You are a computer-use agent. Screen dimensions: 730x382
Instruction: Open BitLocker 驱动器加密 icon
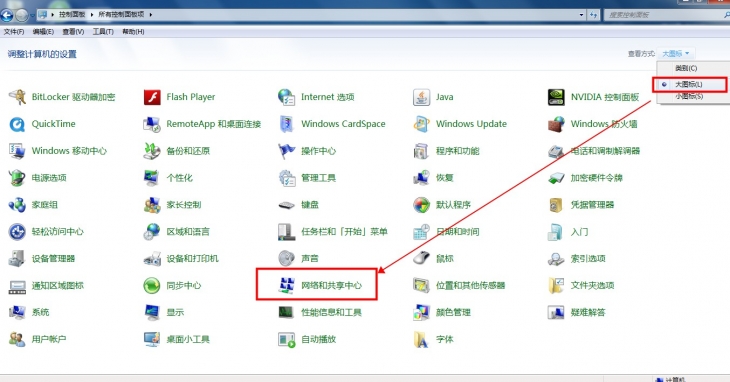[x=17, y=97]
